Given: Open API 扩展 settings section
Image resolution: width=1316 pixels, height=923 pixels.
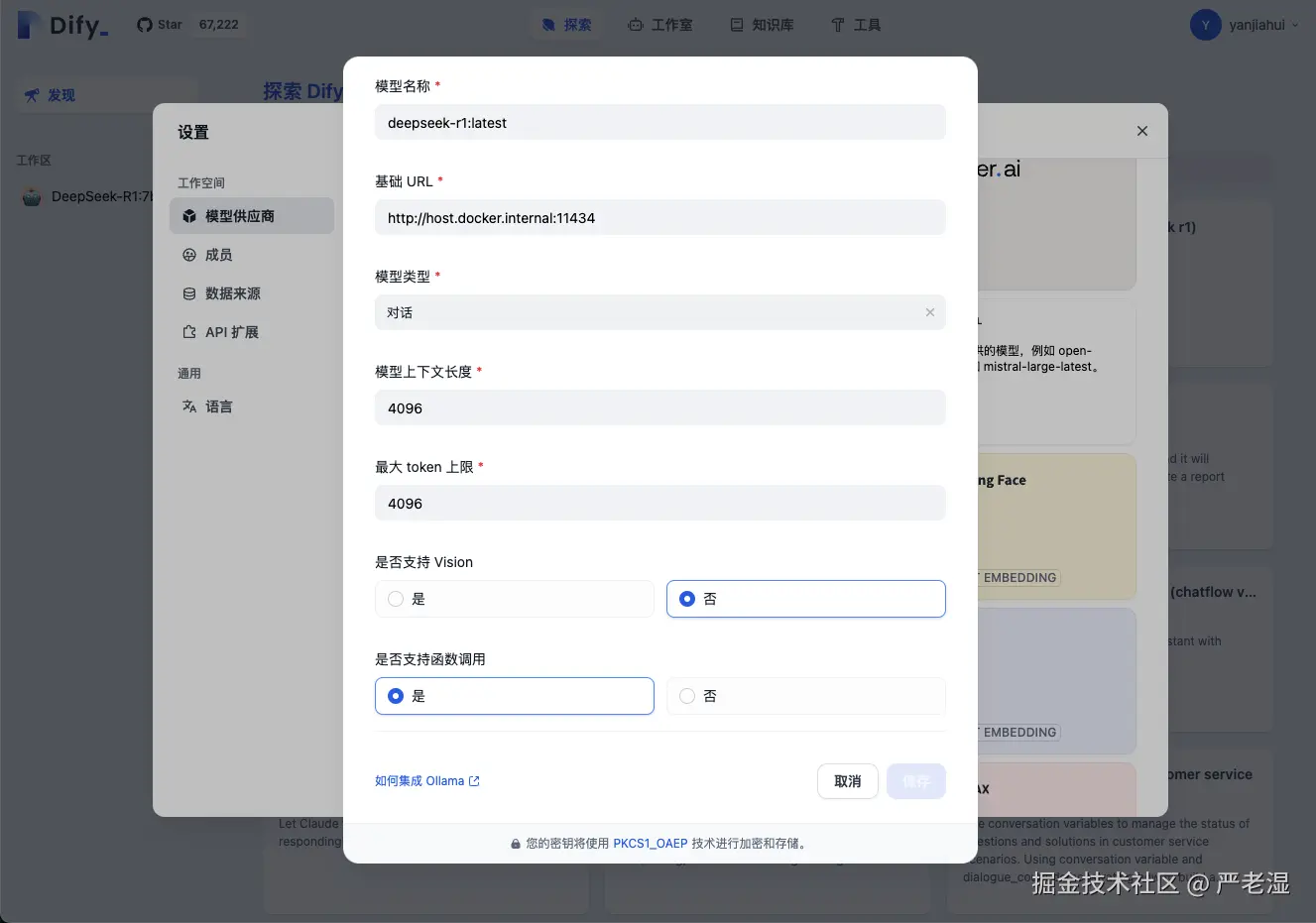Looking at the screenshot, I should click(x=252, y=332).
